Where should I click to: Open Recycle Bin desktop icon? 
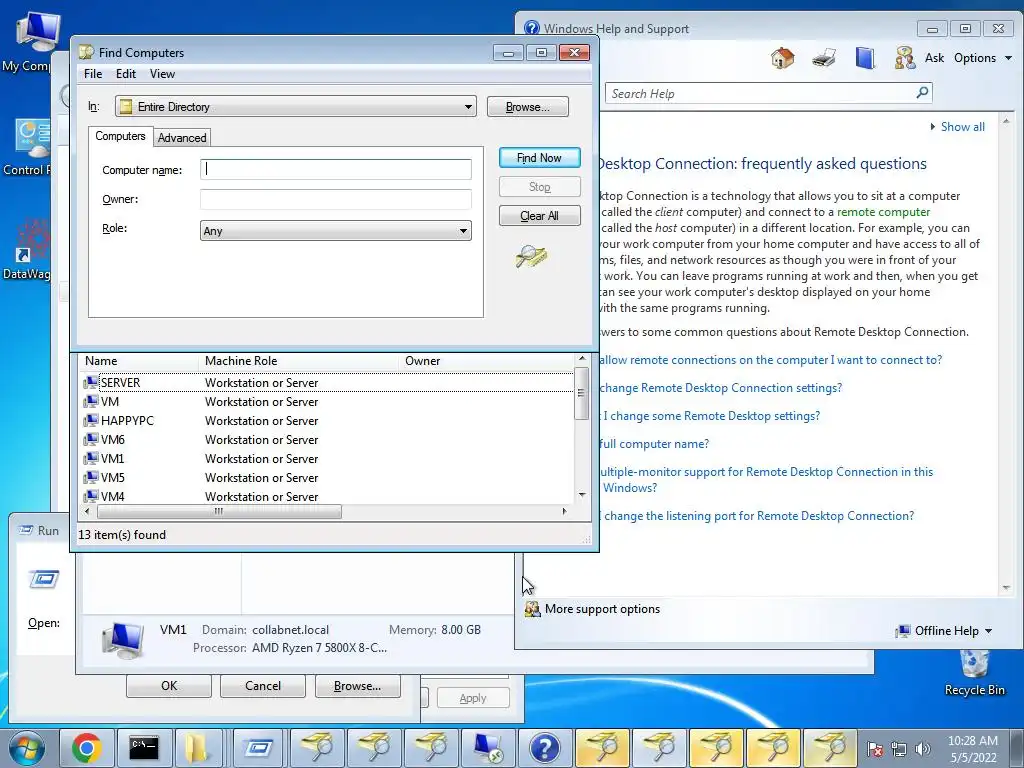tap(974, 673)
